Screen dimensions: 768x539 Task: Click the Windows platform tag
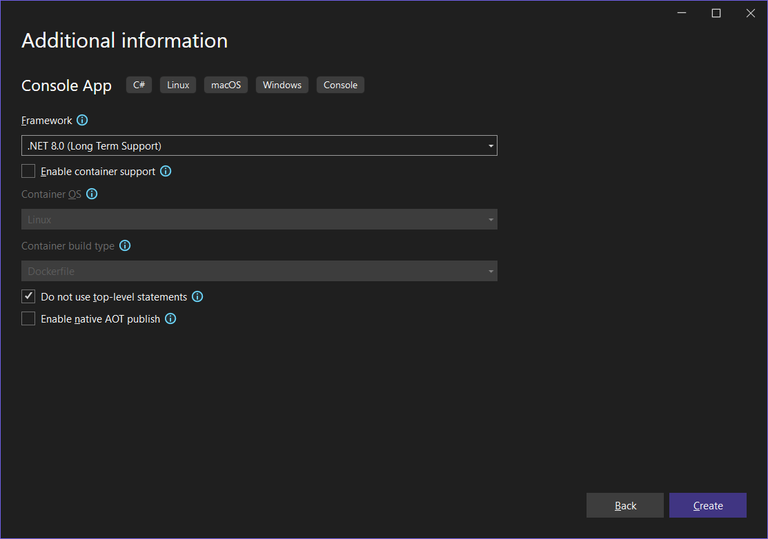(282, 85)
